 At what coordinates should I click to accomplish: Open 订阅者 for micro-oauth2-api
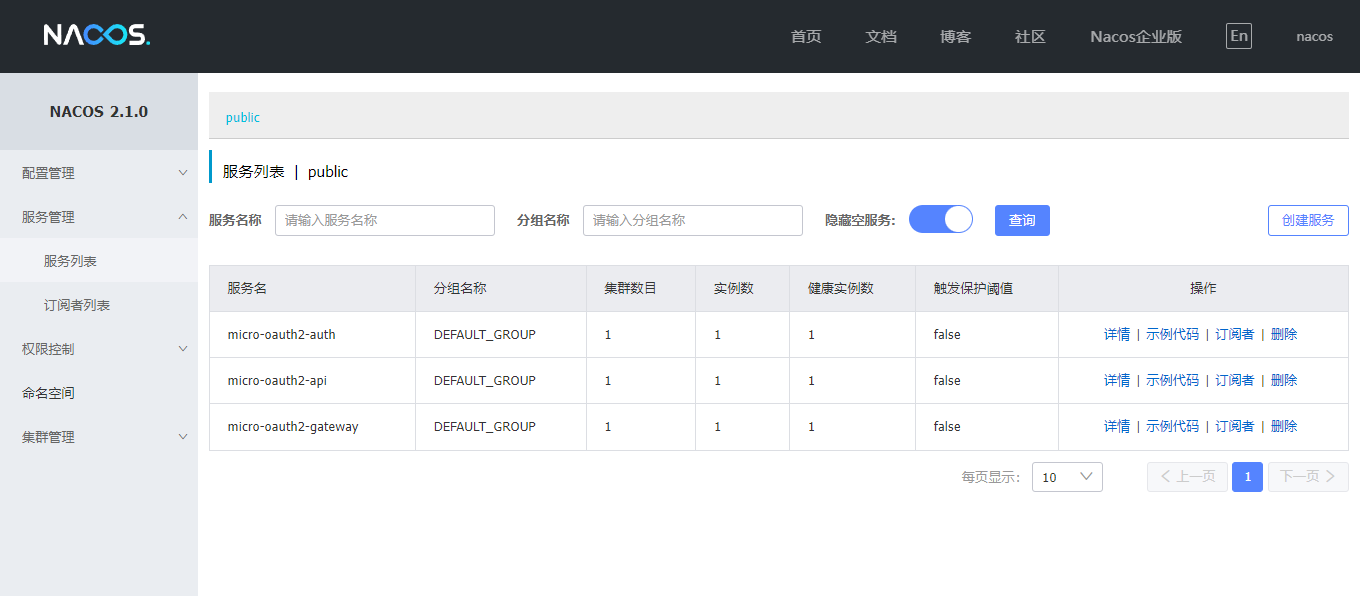(x=1235, y=380)
